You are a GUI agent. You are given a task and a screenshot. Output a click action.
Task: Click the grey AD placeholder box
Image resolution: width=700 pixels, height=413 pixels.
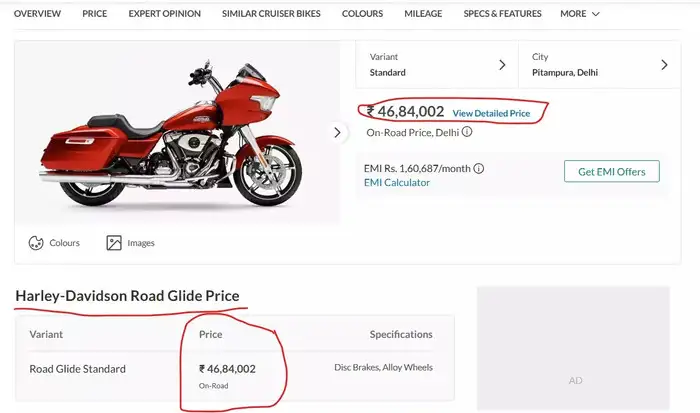click(x=574, y=348)
